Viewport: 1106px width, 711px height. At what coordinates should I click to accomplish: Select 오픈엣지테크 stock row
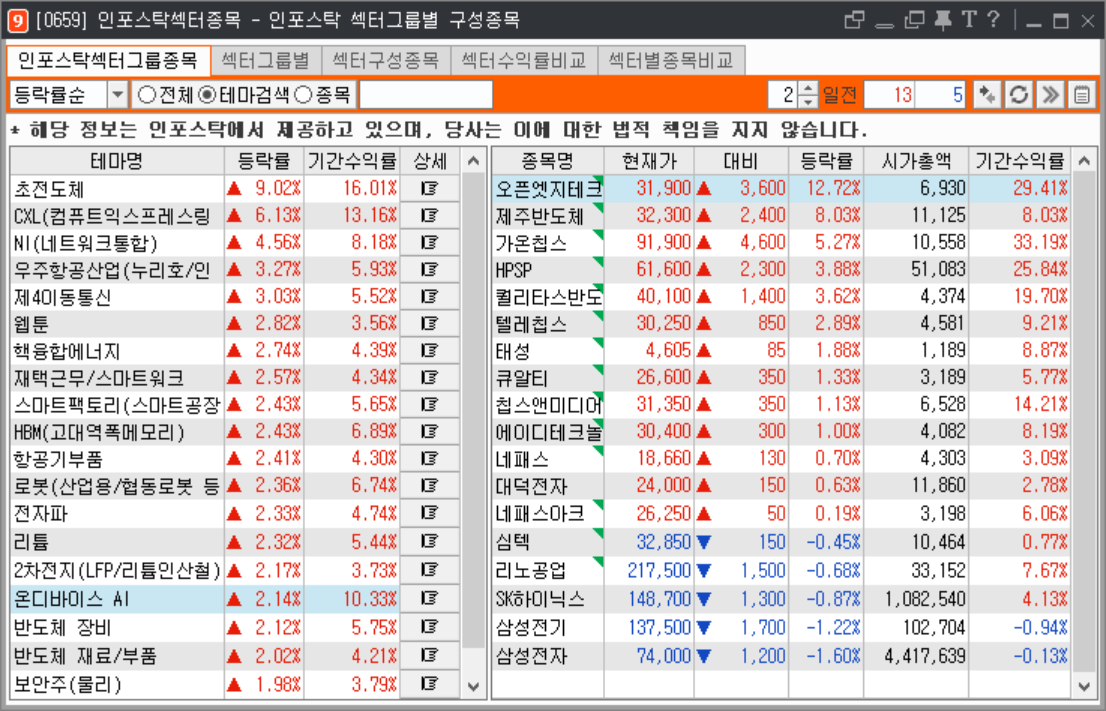tap(781, 188)
